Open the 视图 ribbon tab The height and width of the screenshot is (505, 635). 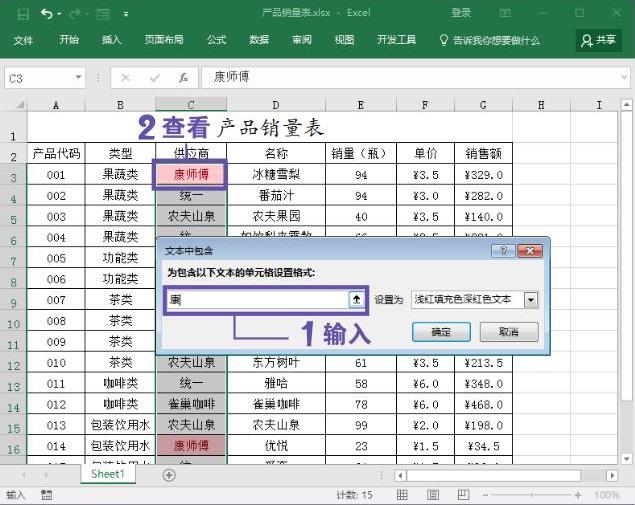(x=345, y=40)
